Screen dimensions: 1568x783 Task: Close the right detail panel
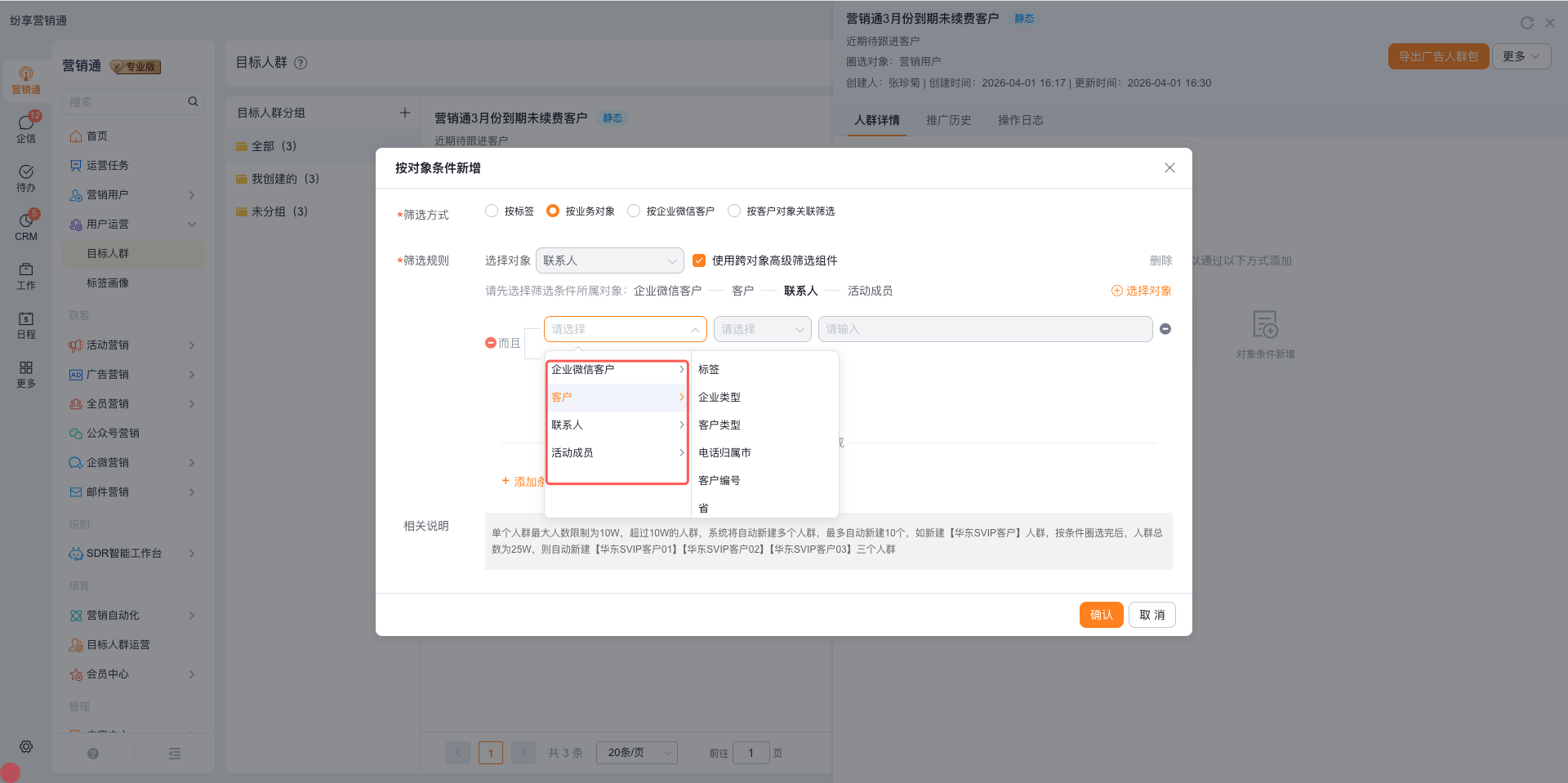tap(1550, 23)
